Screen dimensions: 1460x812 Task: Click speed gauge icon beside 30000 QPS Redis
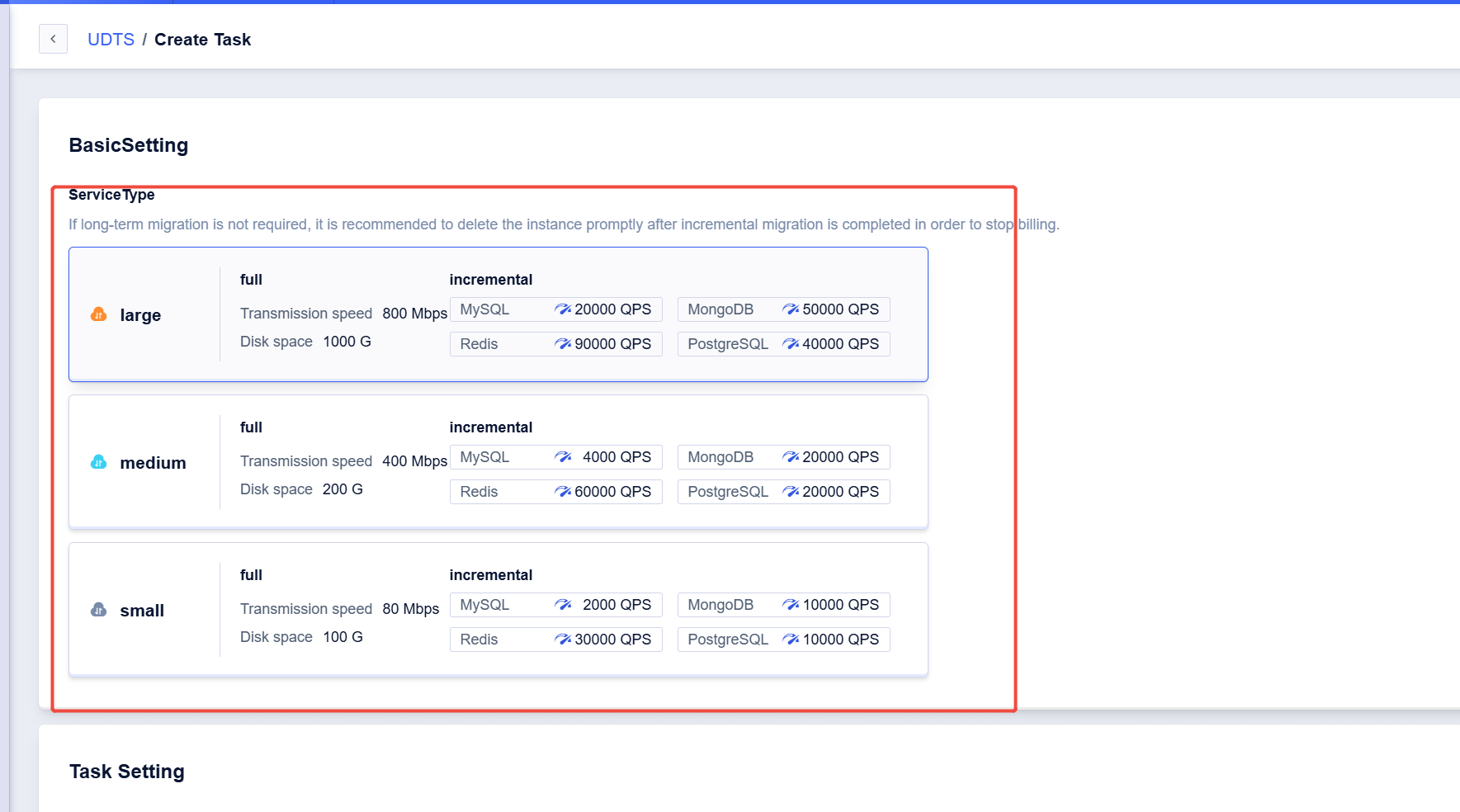563,640
